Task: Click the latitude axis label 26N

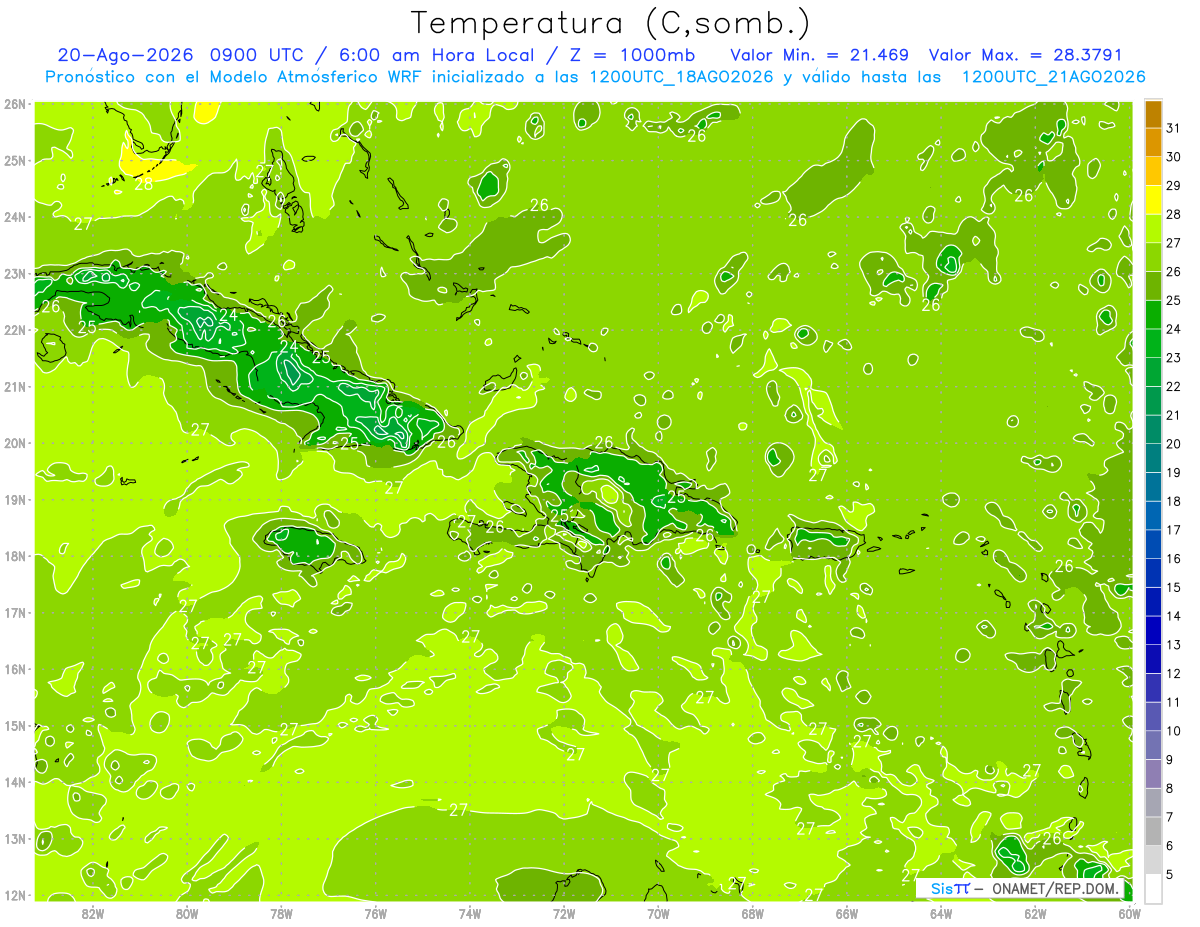Action: click(x=15, y=104)
